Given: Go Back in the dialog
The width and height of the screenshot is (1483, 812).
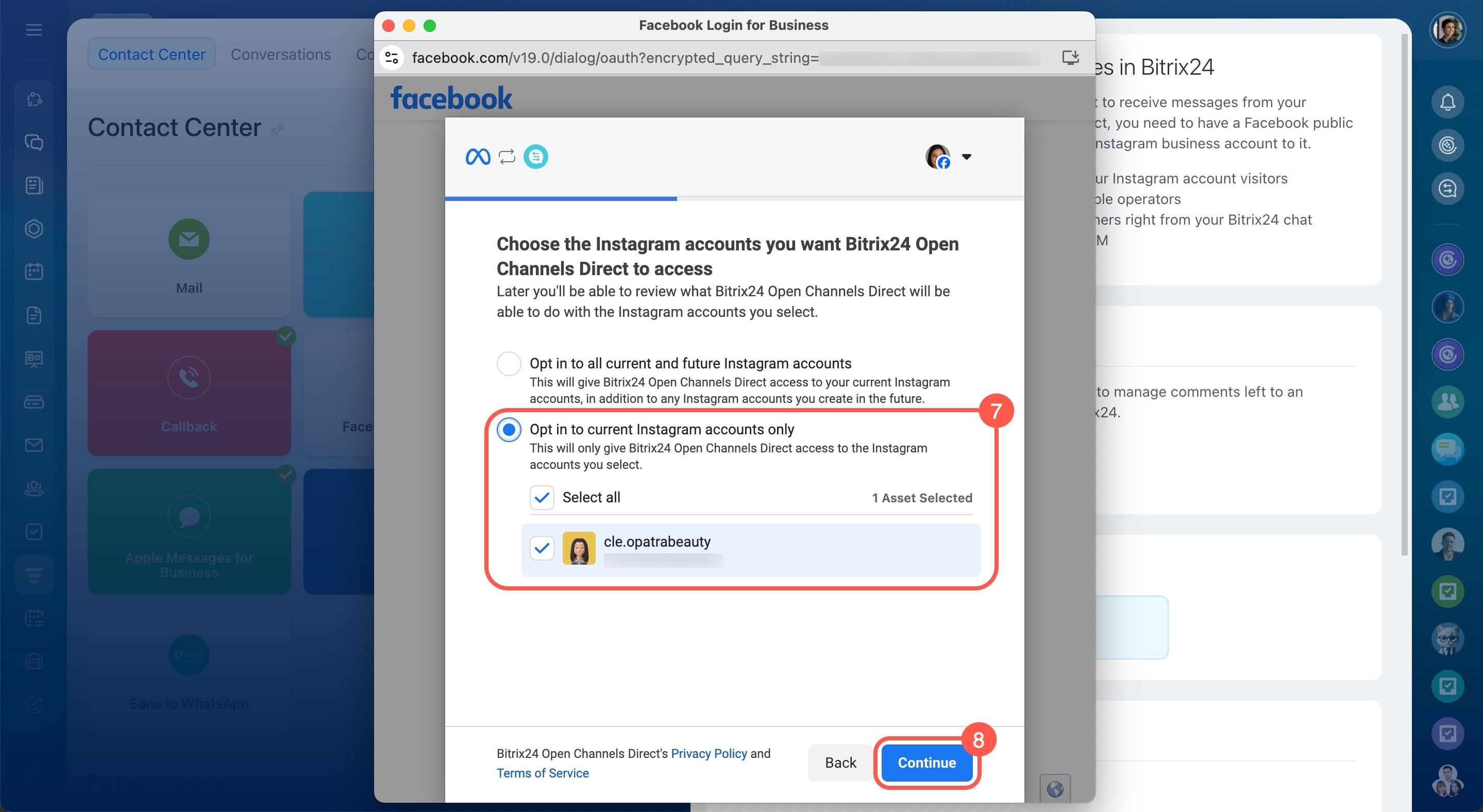Looking at the screenshot, I should click(x=840, y=763).
